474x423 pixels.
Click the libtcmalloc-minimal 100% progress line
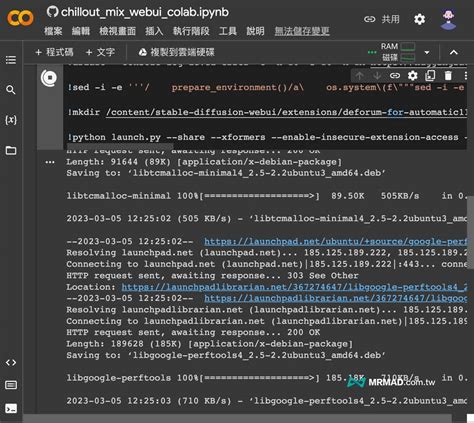click(266, 196)
